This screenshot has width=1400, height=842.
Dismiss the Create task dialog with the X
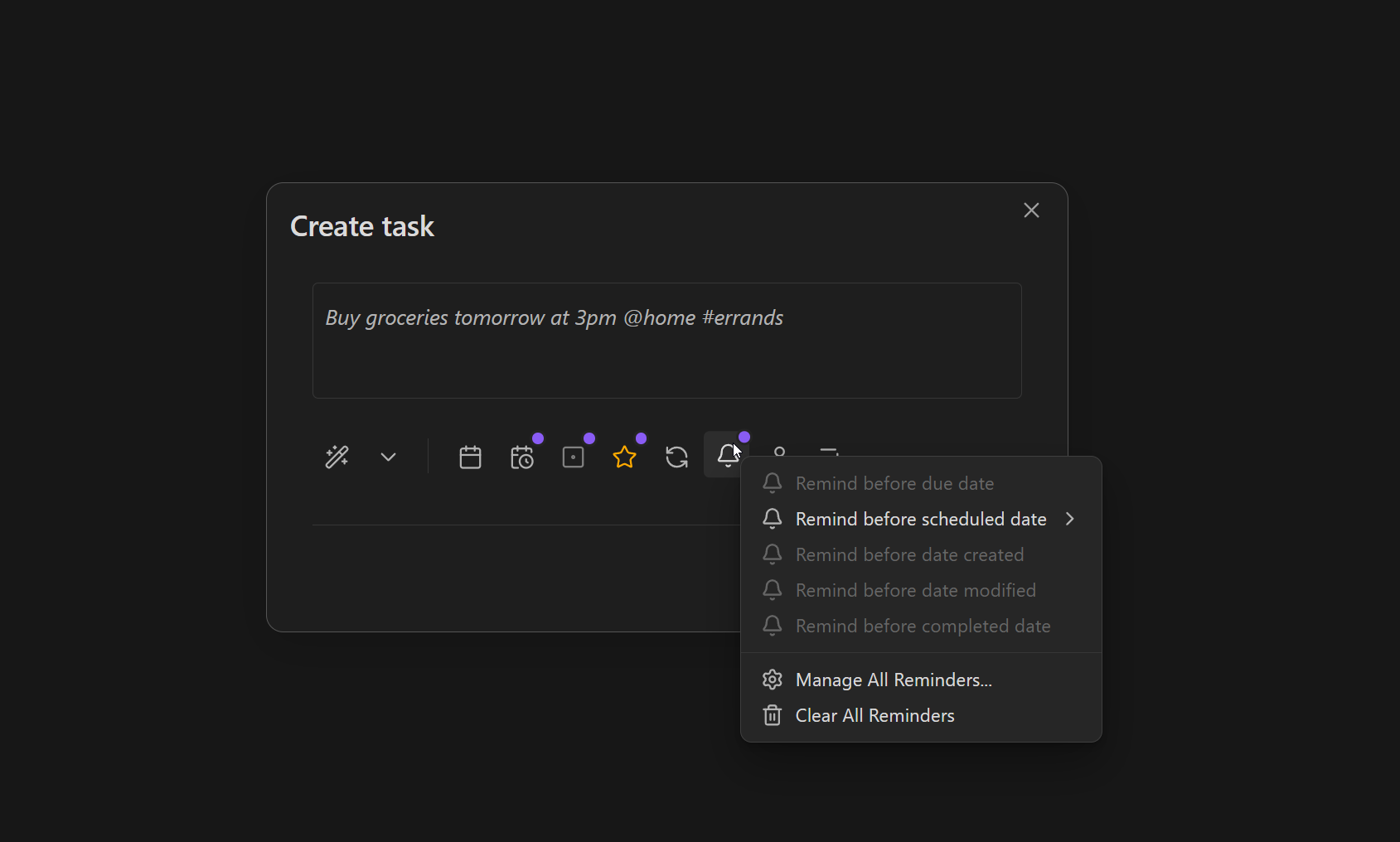click(x=1030, y=210)
